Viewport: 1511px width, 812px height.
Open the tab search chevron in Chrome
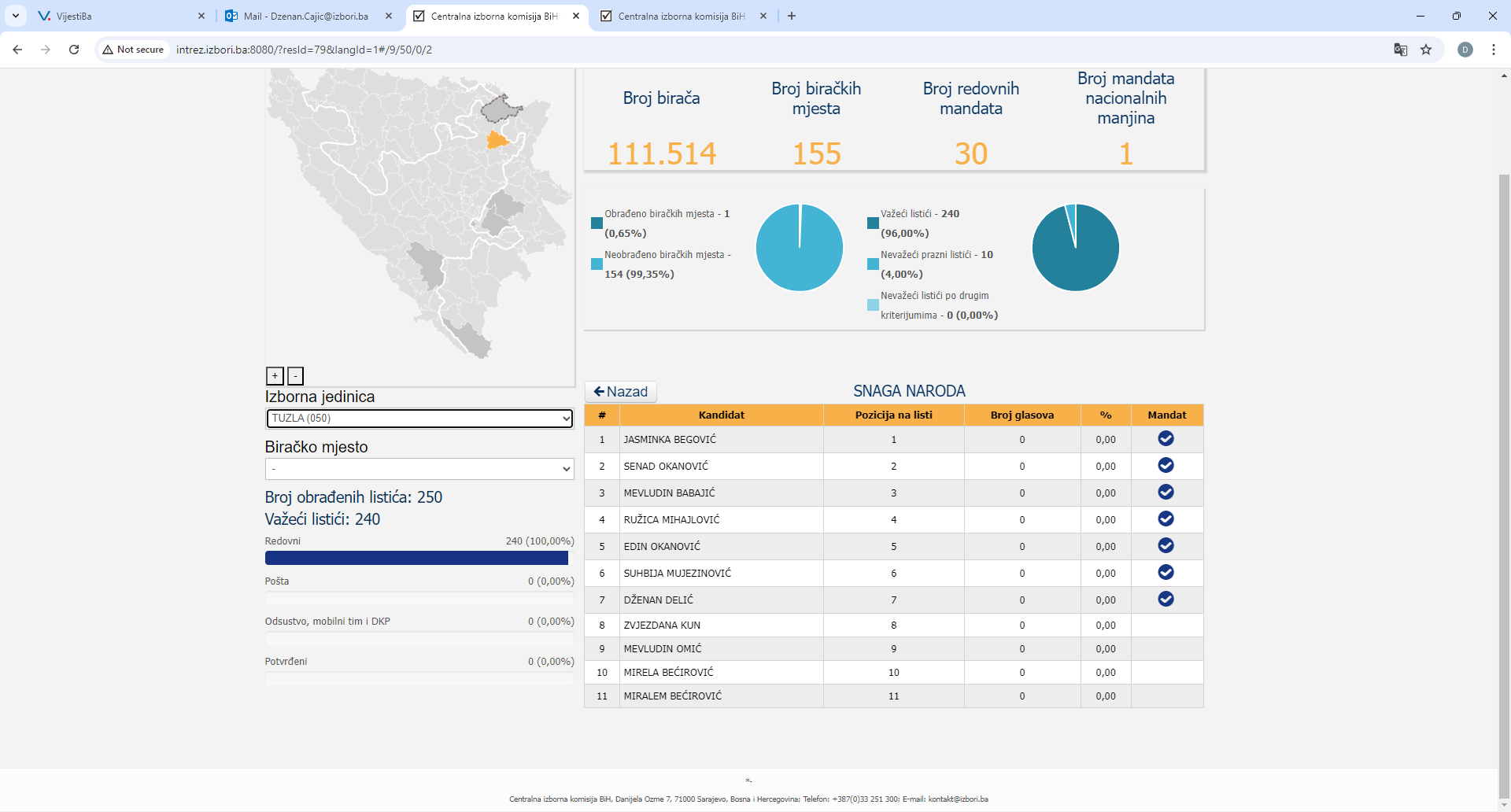tap(16, 16)
